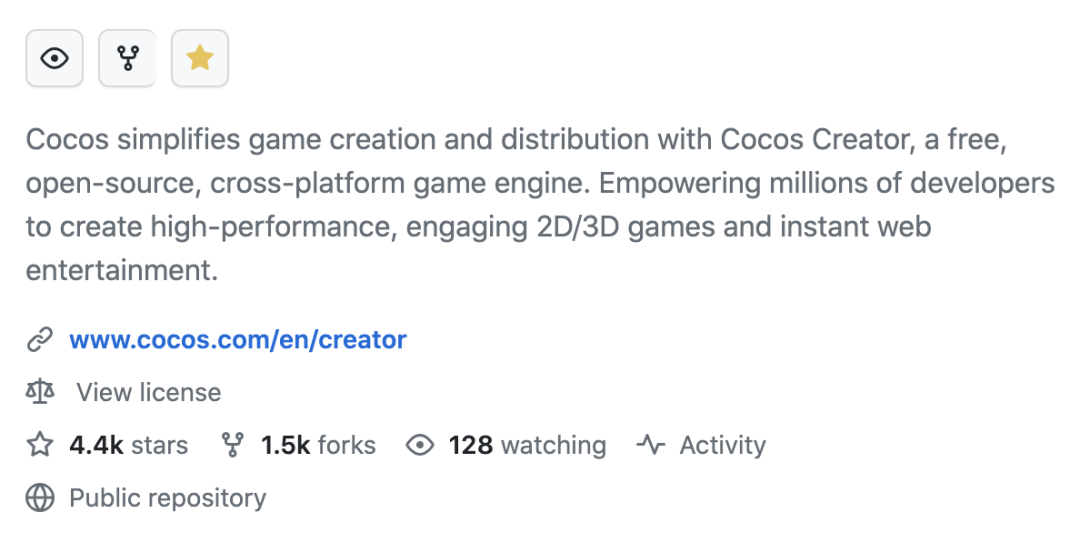Open the 1.5k forks list
The image size is (1080, 533).
pos(318,445)
